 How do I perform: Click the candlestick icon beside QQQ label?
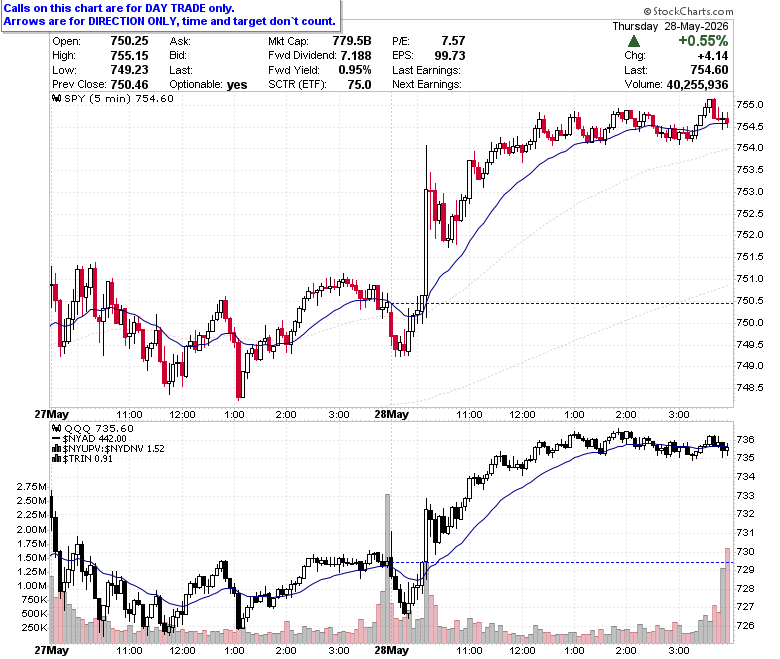57,428
